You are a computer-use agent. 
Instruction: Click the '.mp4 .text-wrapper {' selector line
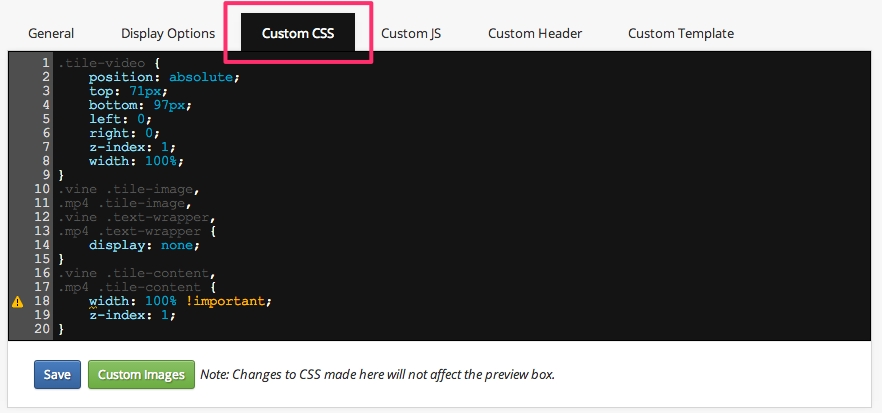(x=135, y=231)
